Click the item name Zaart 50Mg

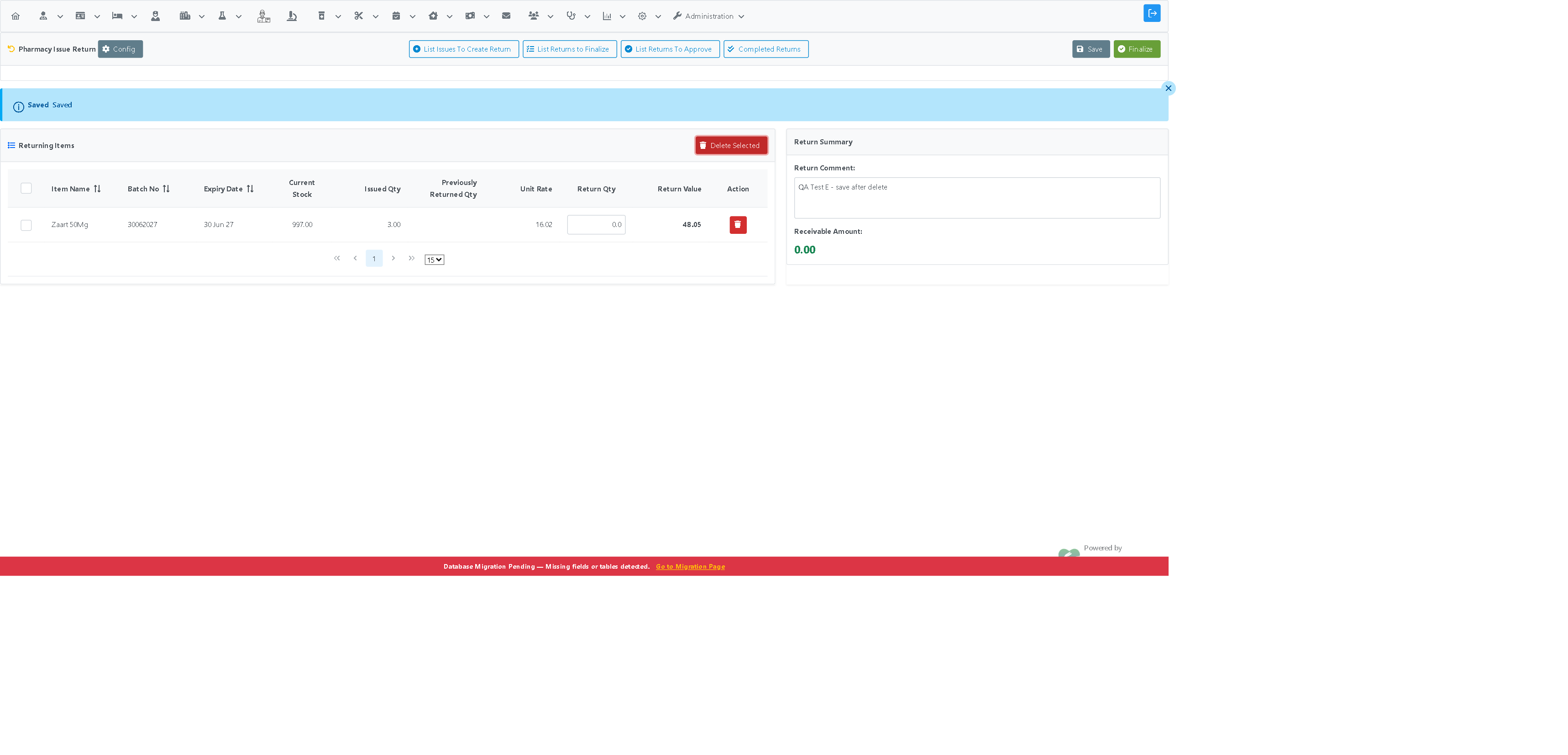click(69, 225)
